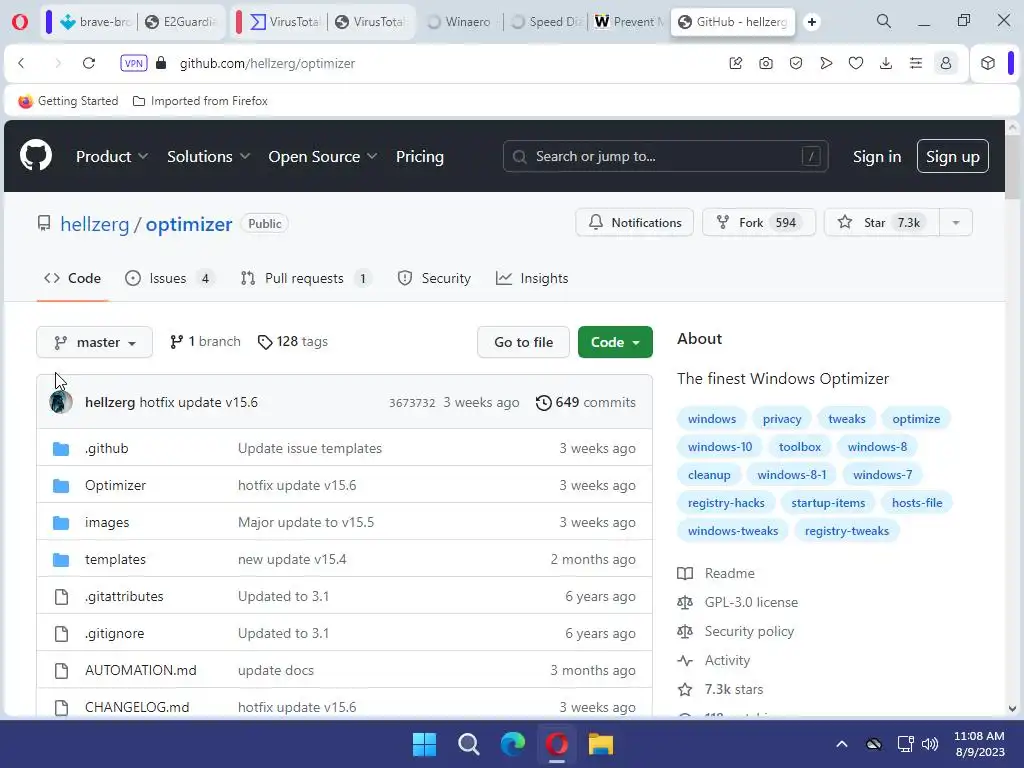Screen dimensions: 1024x768
Task: Click the edit share page icon
Action: click(735, 63)
